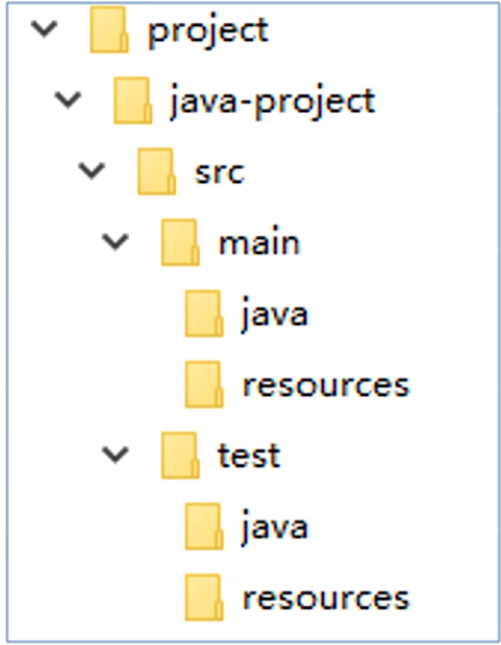Select the resources label under test
The width and height of the screenshot is (501, 645).
coord(326,599)
